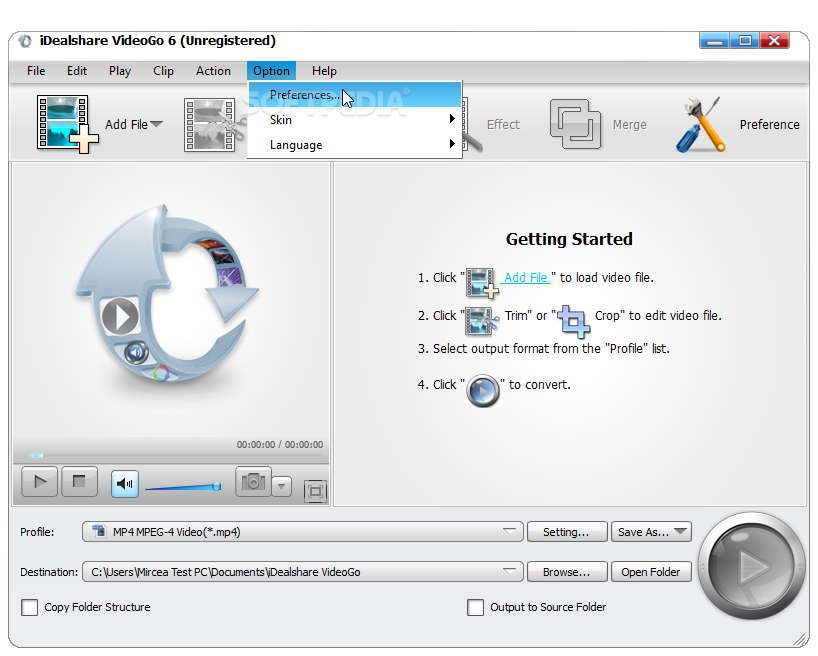Click the Setting... button
The height and width of the screenshot is (656, 818).
pos(567,532)
